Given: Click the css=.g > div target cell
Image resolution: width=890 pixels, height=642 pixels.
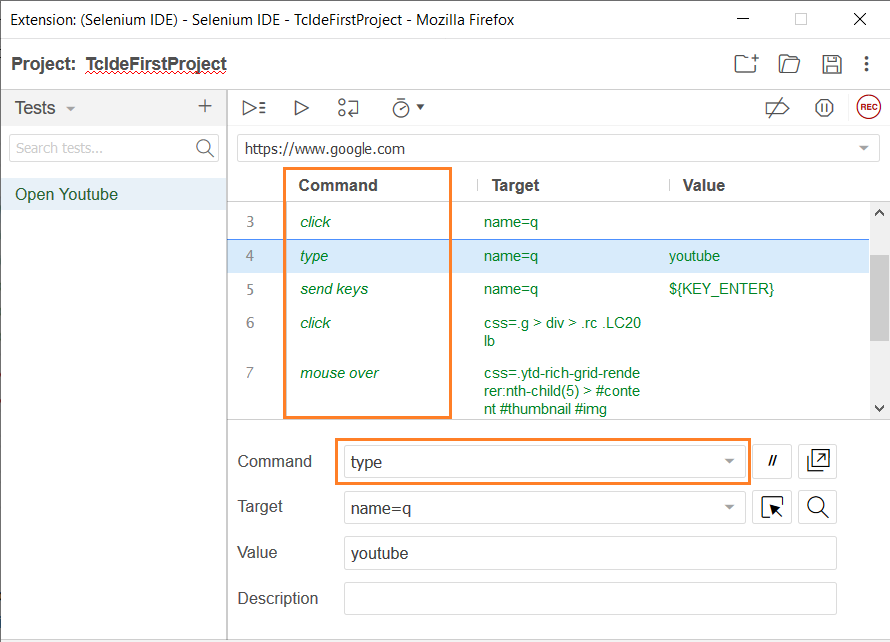Looking at the screenshot, I should pos(562,332).
